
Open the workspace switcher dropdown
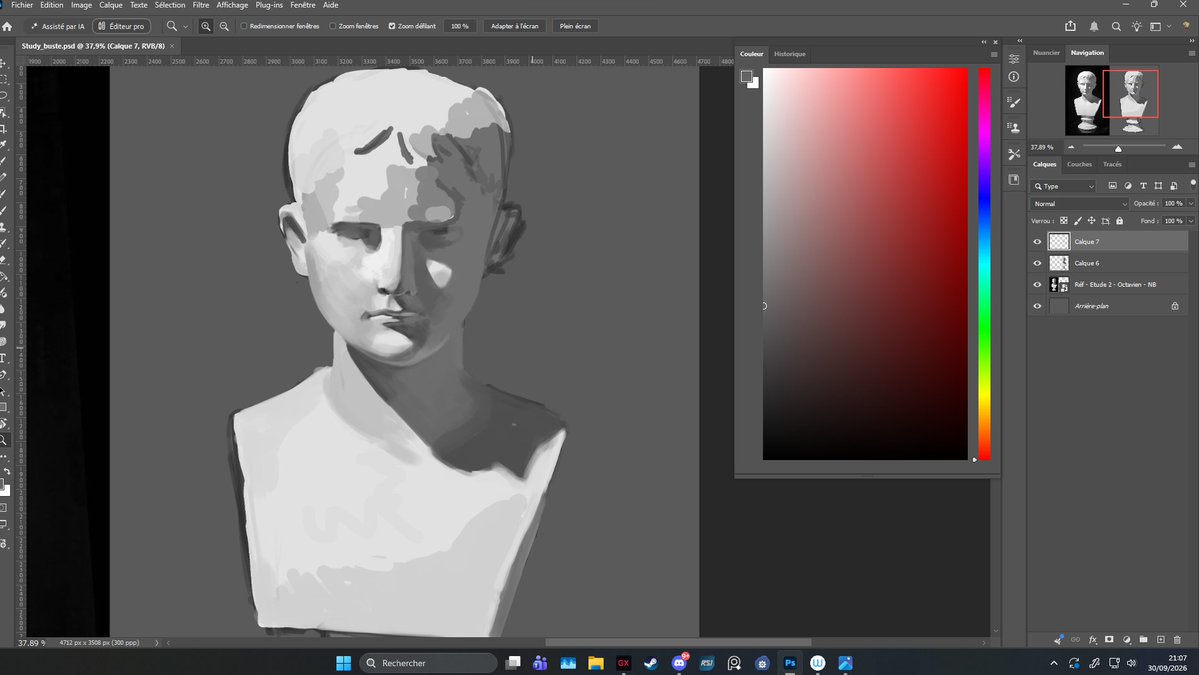click(x=1159, y=26)
